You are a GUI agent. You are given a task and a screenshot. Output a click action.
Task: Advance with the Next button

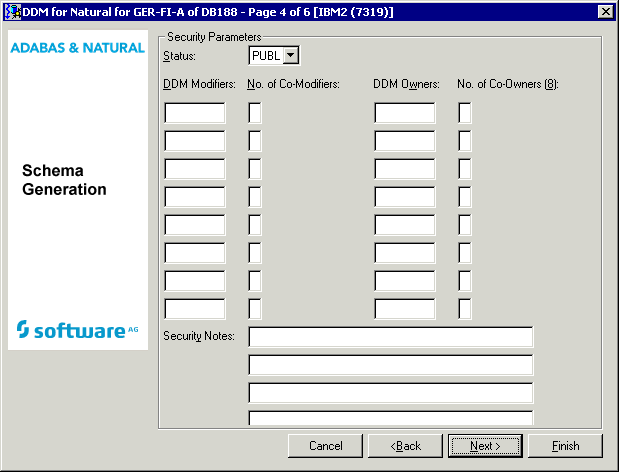point(485,445)
